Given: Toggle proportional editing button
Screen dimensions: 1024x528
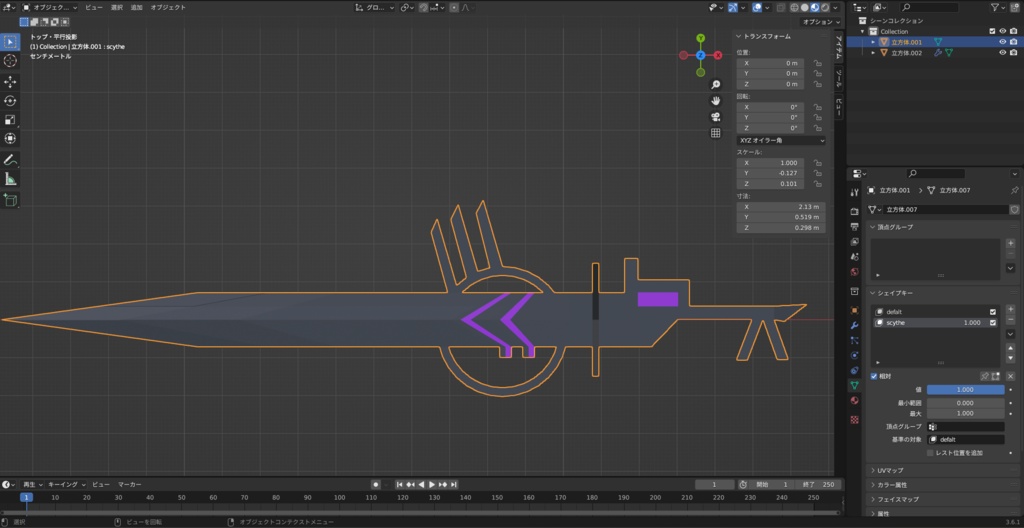Looking at the screenshot, I should [454, 7].
